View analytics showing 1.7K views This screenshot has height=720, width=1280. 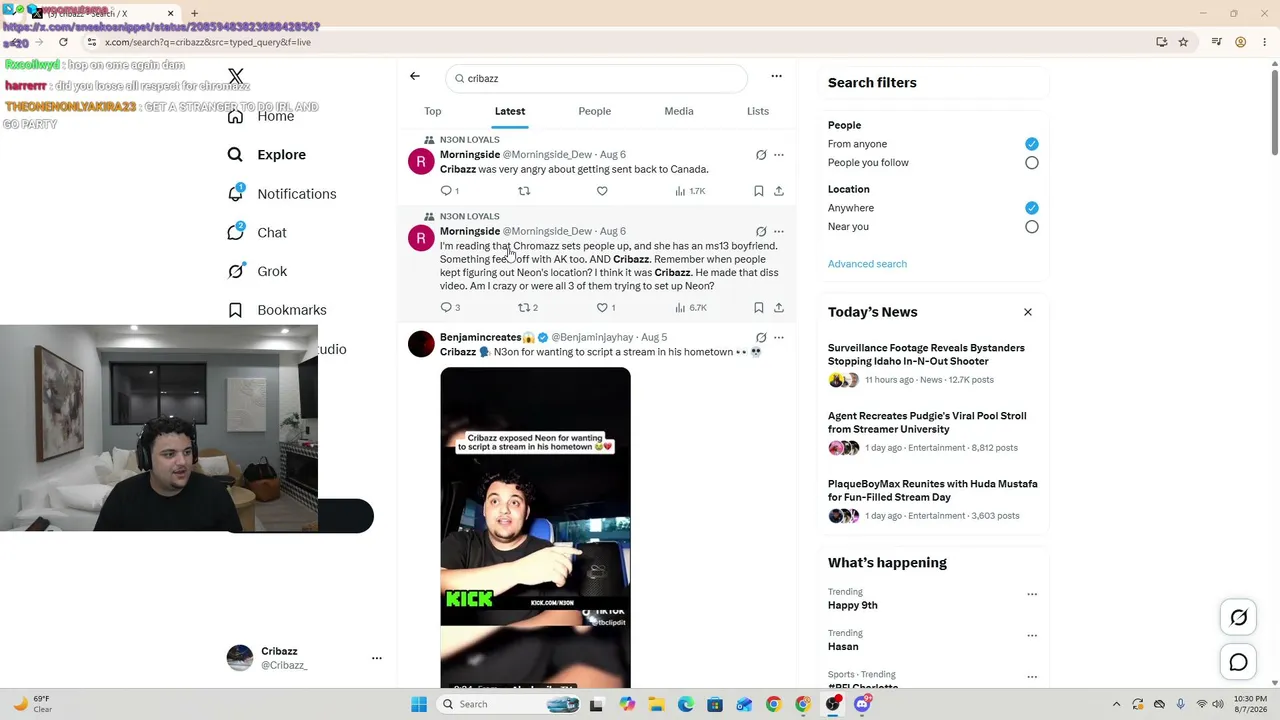click(x=690, y=191)
